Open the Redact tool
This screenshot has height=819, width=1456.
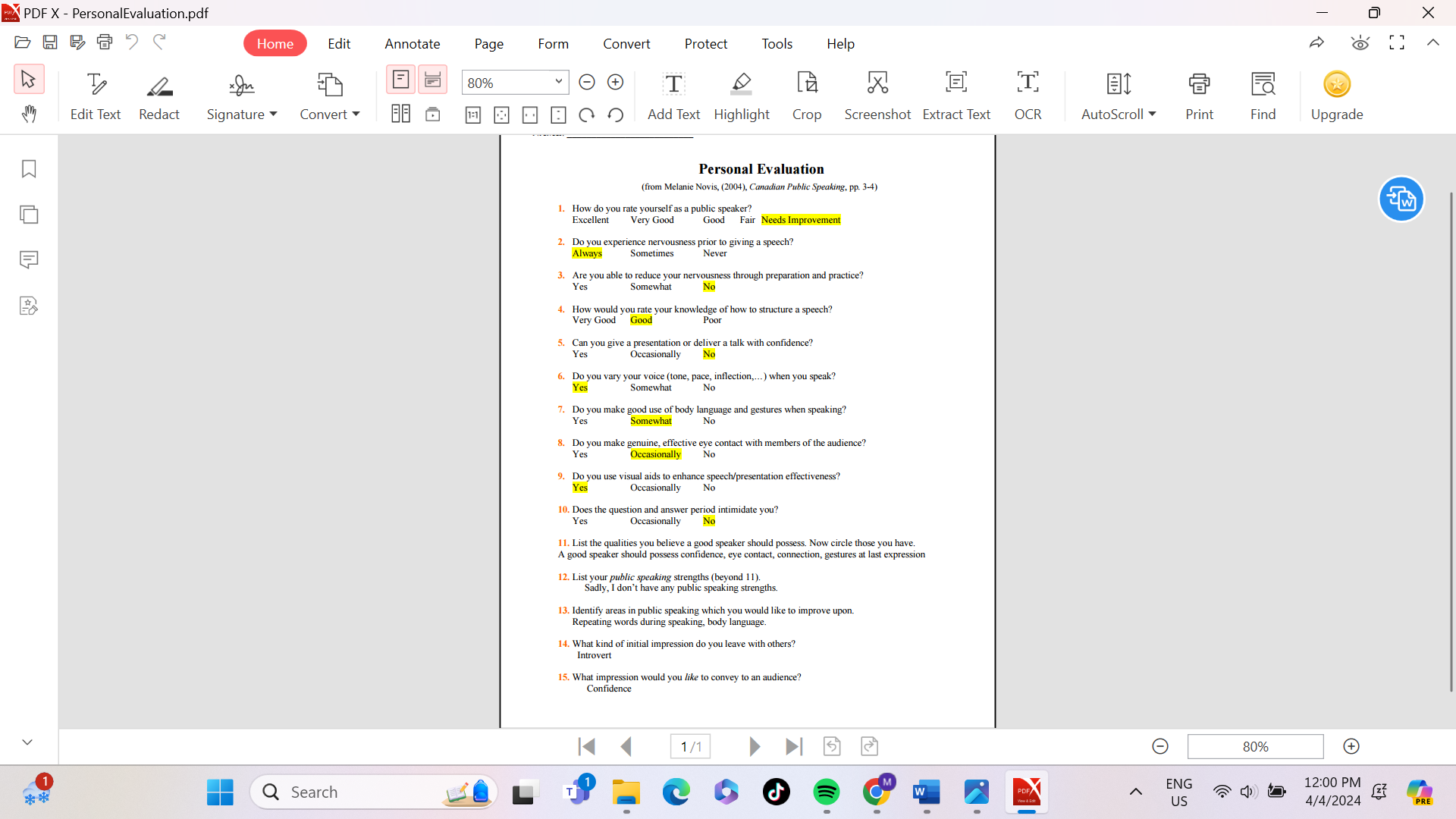pos(159,95)
